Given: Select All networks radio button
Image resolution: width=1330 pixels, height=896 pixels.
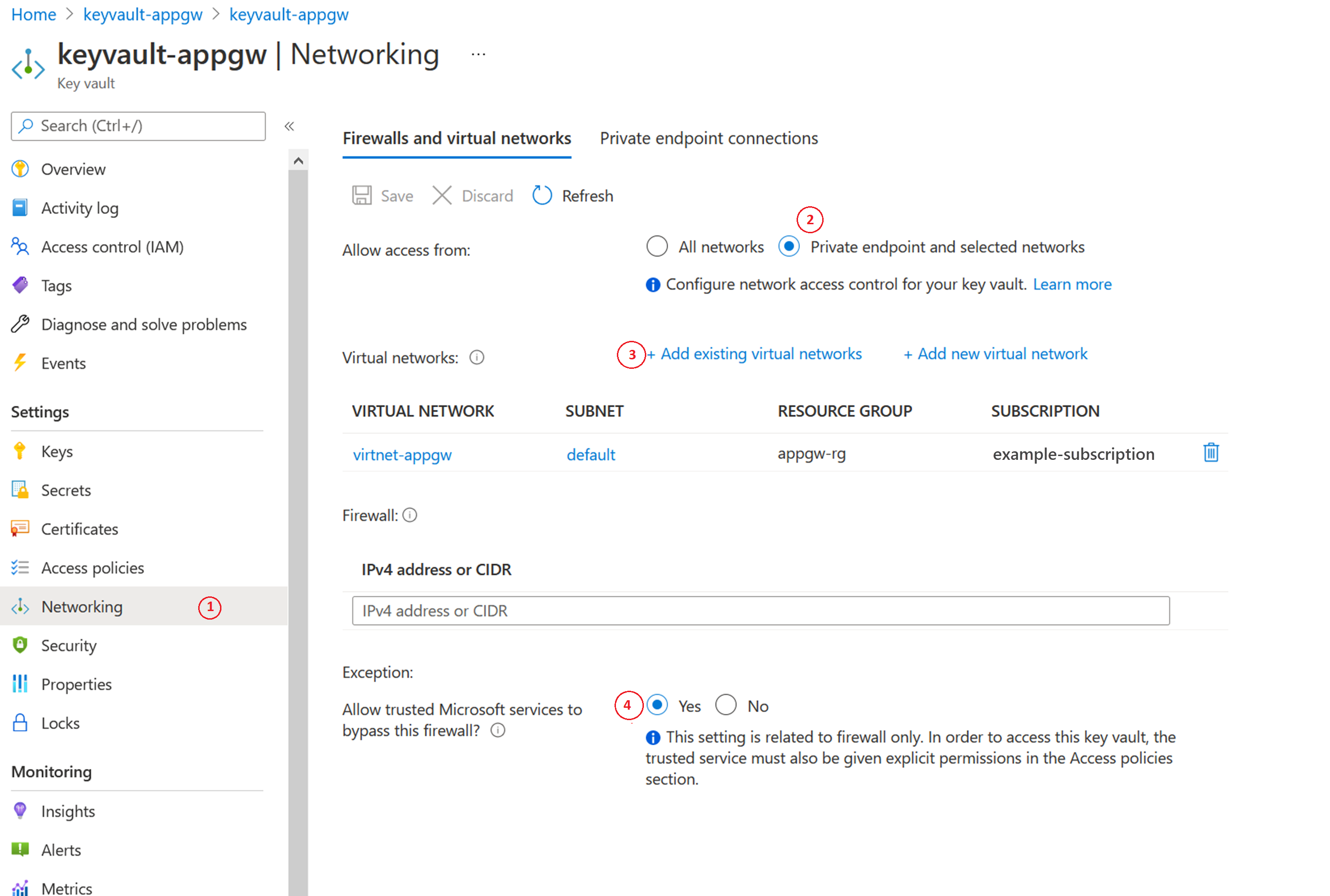Looking at the screenshot, I should click(x=657, y=247).
